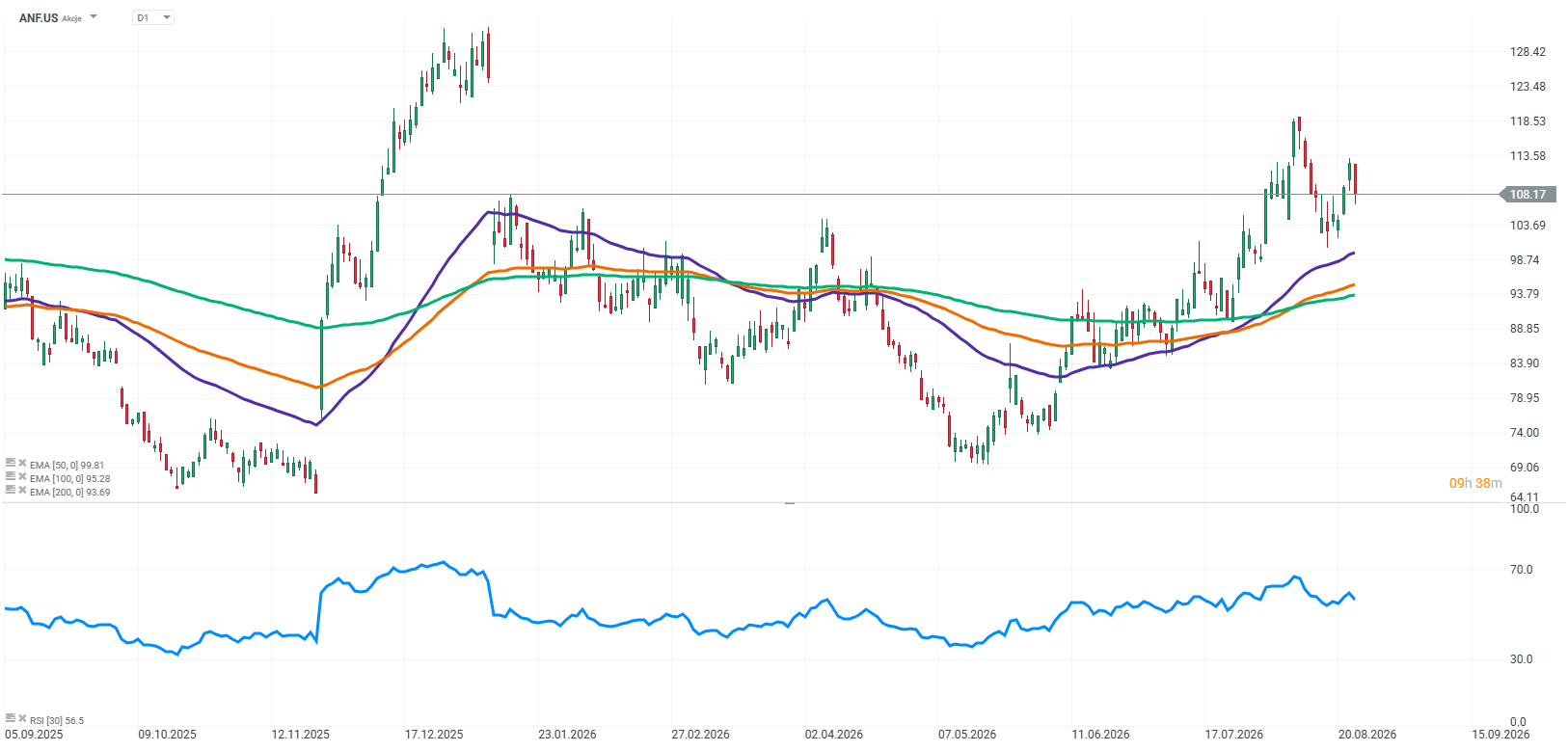Viewport: 1568px width, 751px height.
Task: Click the 09.10.2025 date on time axis
Action: coord(167,735)
